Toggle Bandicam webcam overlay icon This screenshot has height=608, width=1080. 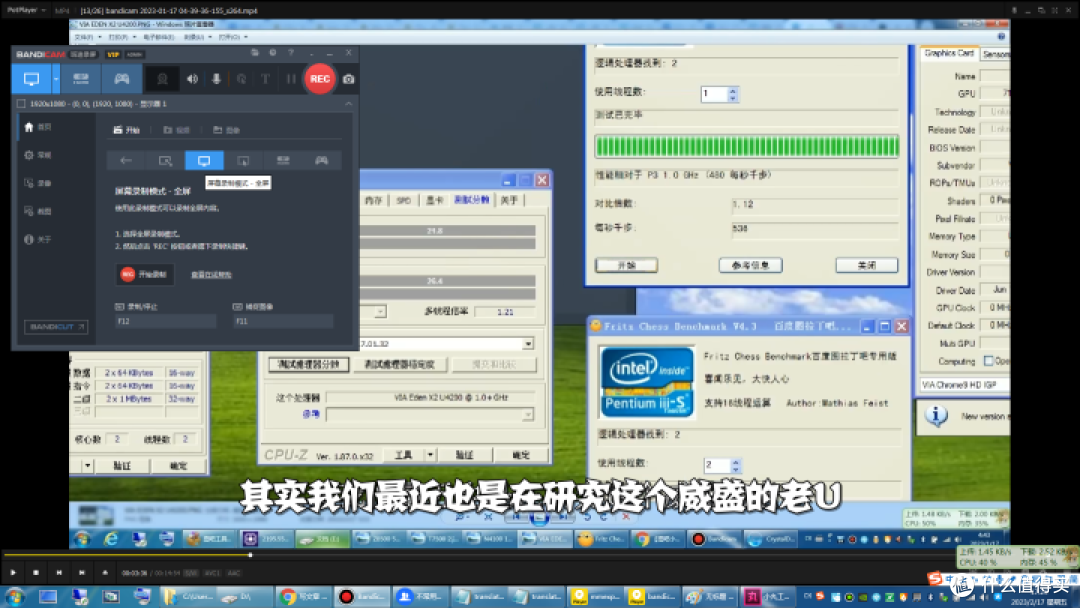(163, 79)
